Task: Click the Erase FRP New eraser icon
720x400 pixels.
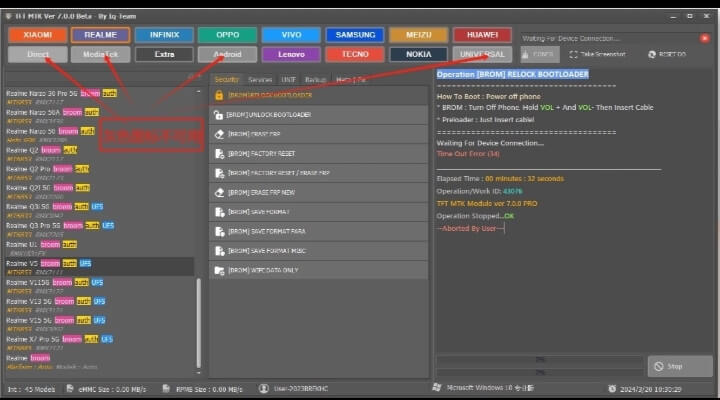Action: [219, 192]
